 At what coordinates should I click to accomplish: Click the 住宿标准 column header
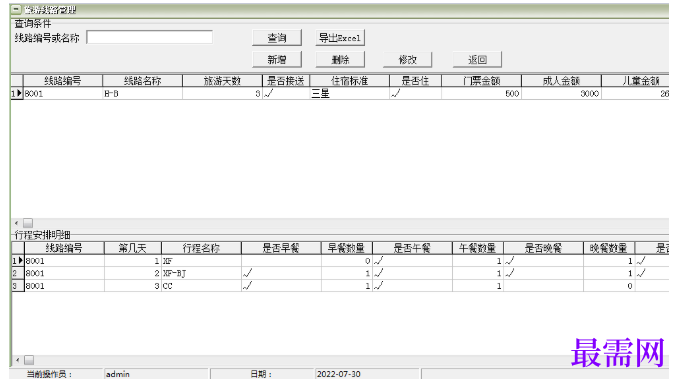pyautogui.click(x=349, y=81)
